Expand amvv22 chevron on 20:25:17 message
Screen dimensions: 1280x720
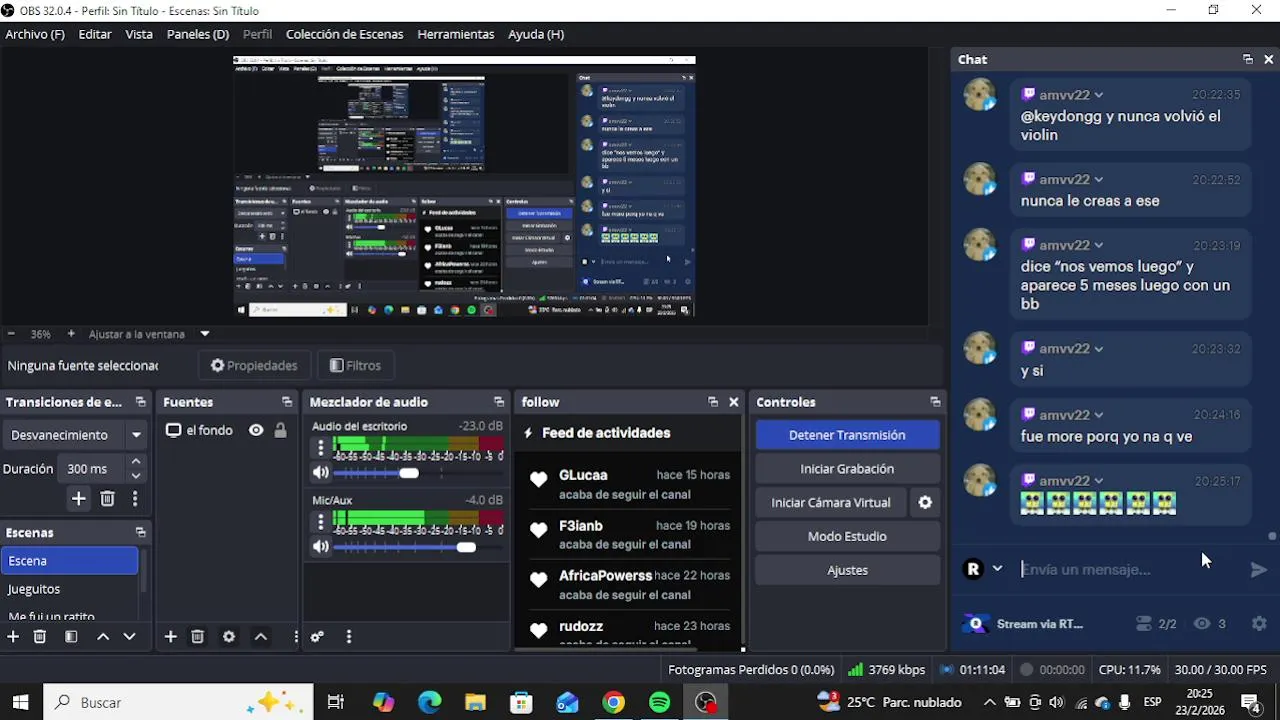click(1098, 481)
